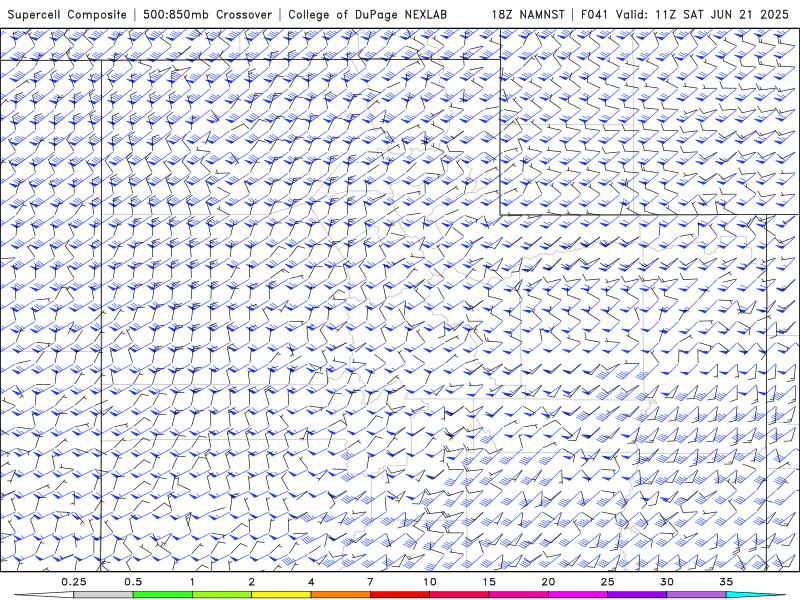Click the '25' legend value
Viewport: 800px width, 600px height.
pos(607,582)
